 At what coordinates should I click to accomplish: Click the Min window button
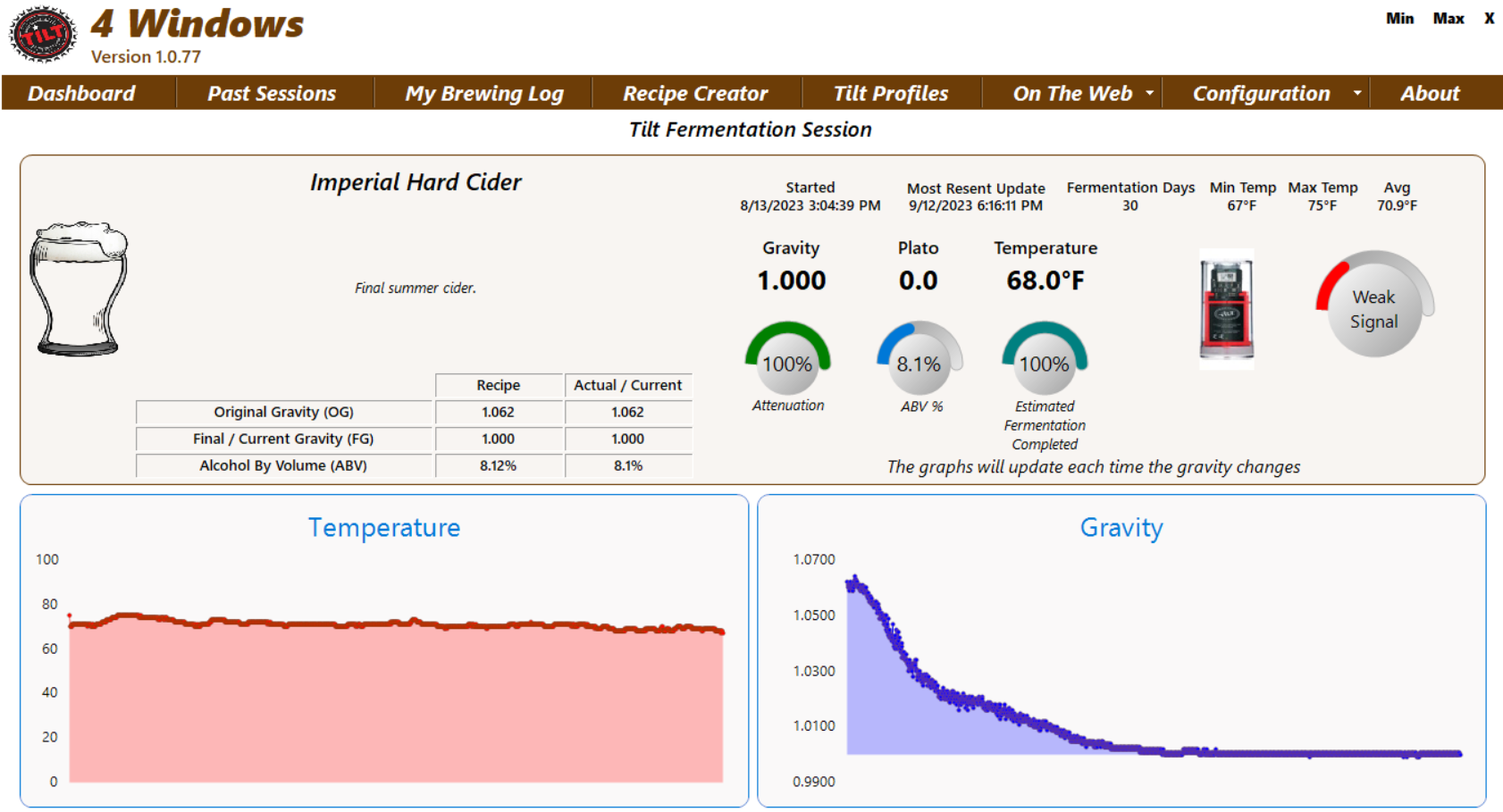1399,18
